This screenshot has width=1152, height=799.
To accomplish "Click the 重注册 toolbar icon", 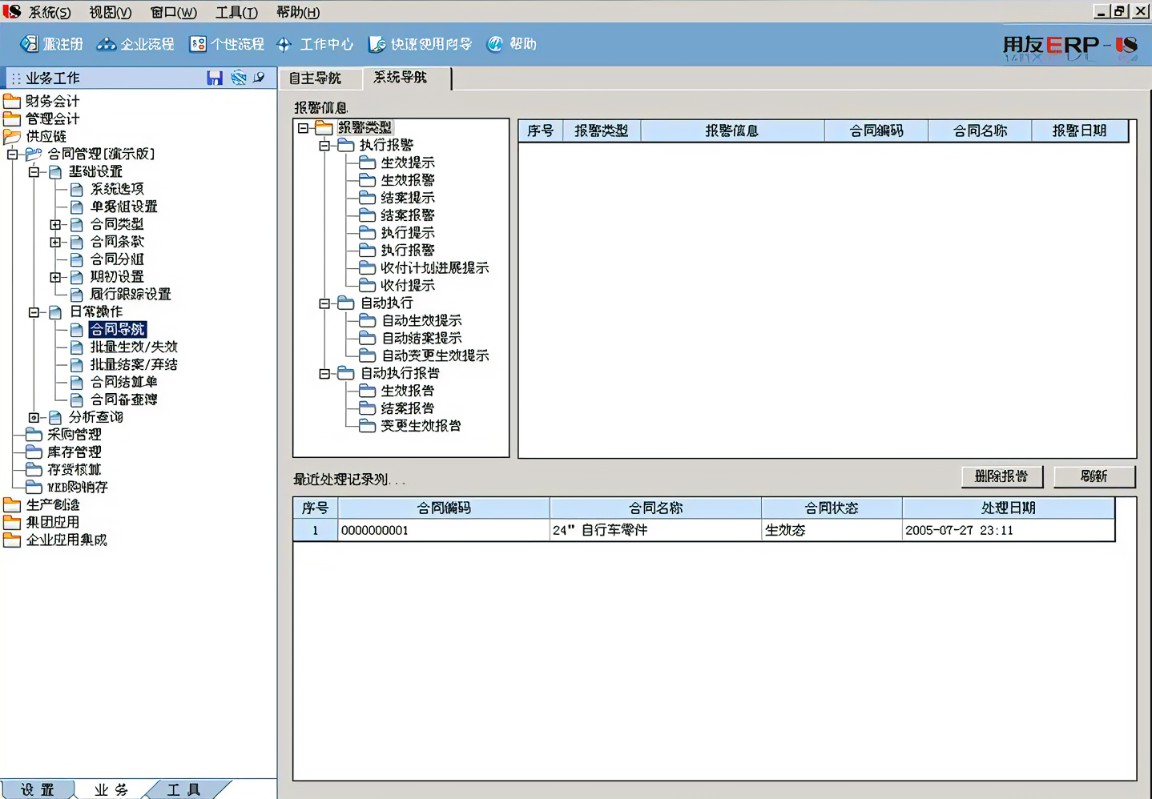I will tap(29, 44).
